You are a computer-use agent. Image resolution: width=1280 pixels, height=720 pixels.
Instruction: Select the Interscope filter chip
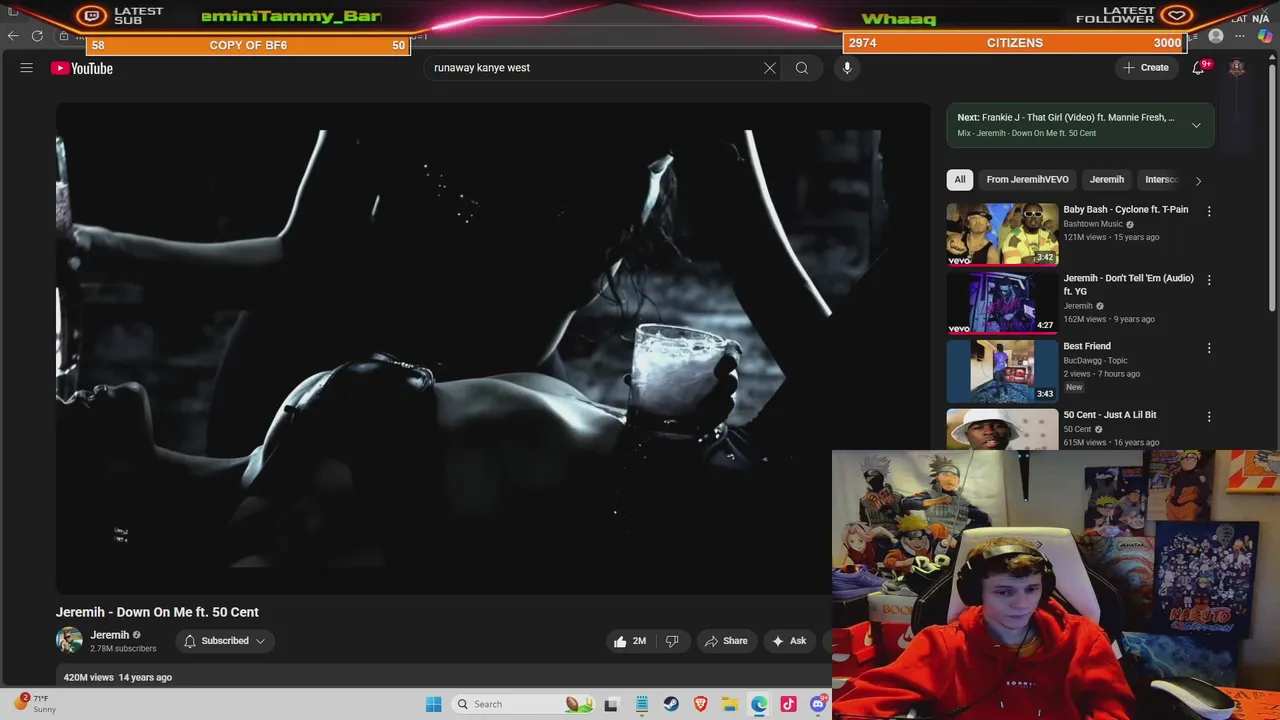(x=1162, y=179)
